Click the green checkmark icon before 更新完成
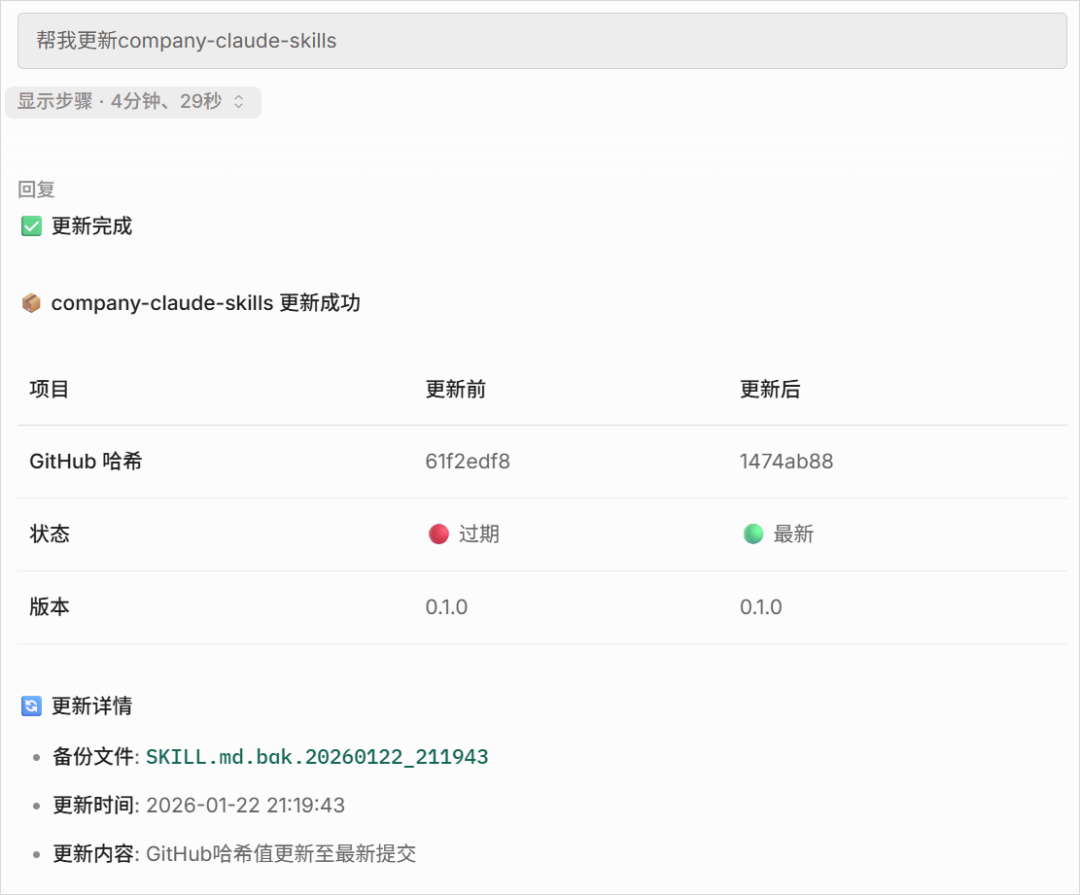Image resolution: width=1080 pixels, height=895 pixels. pyautogui.click(x=31, y=226)
